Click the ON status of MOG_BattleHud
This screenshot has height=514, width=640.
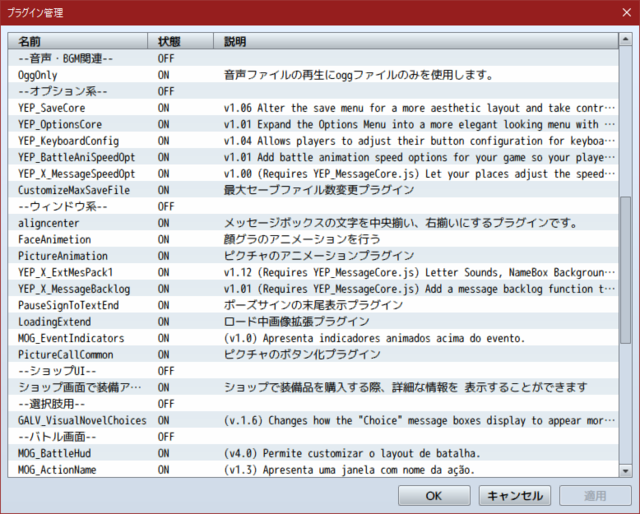pyautogui.click(x=164, y=453)
